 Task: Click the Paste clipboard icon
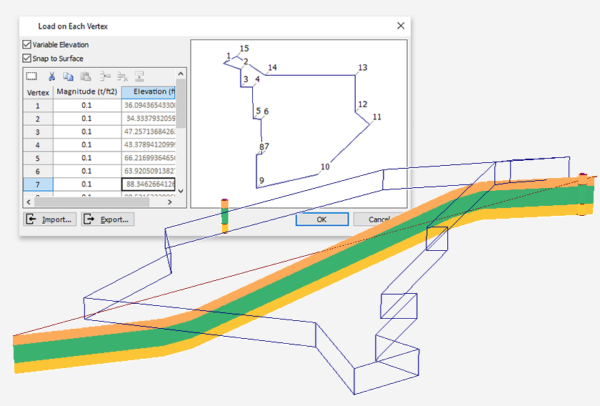point(86,76)
